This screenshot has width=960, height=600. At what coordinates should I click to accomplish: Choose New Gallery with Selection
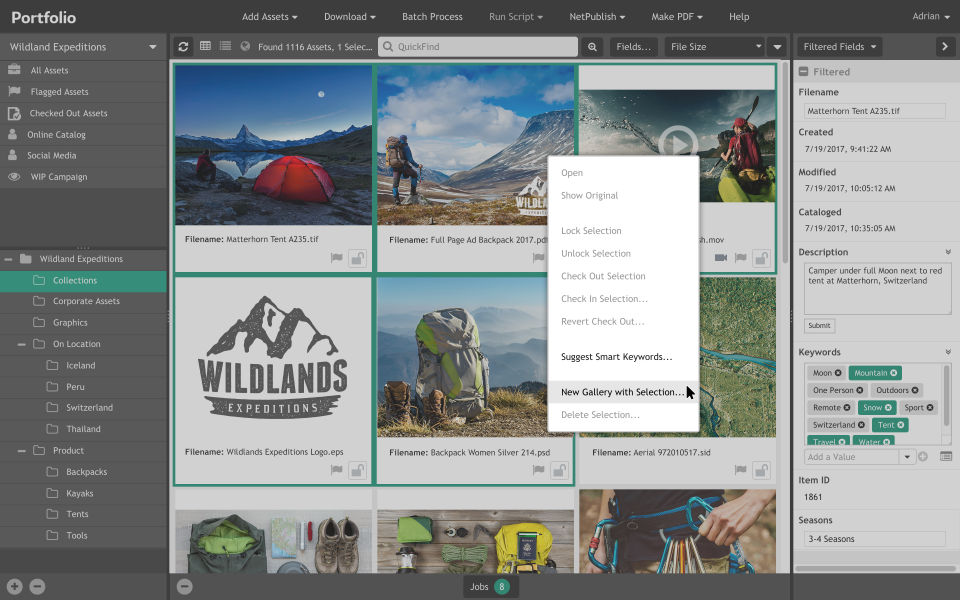click(x=623, y=392)
